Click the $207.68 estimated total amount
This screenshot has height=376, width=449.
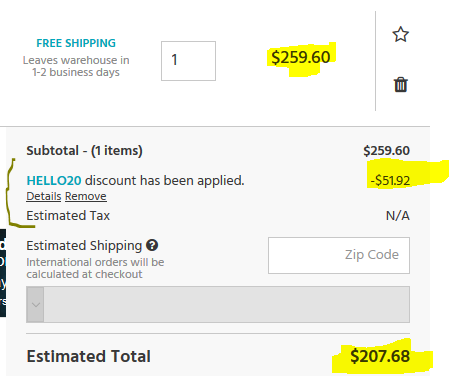pos(380,356)
